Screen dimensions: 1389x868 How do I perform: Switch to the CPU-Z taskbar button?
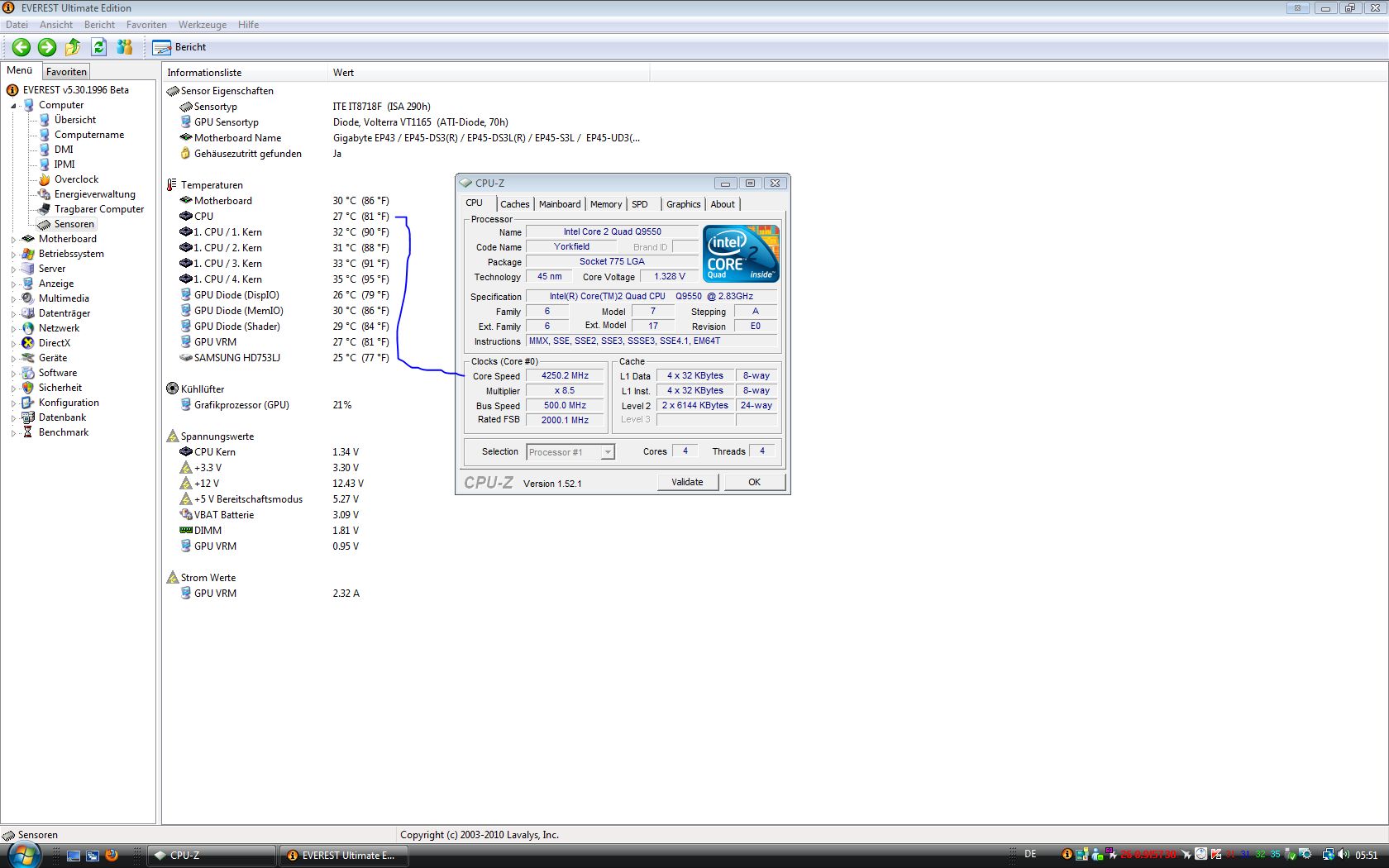pos(212,856)
